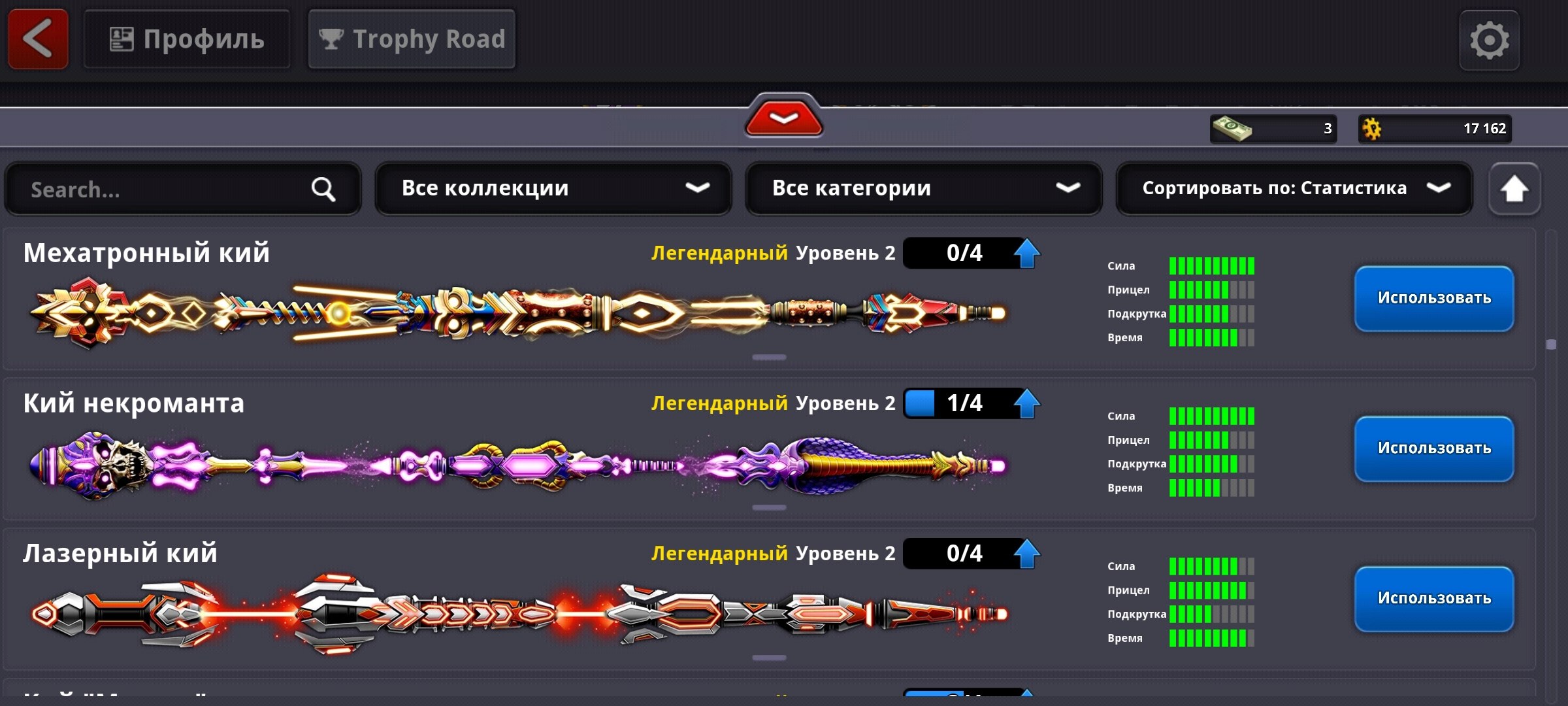This screenshot has width=1568, height=706.
Task: Use Мехатронный кий with Использовать button
Action: coord(1434,298)
